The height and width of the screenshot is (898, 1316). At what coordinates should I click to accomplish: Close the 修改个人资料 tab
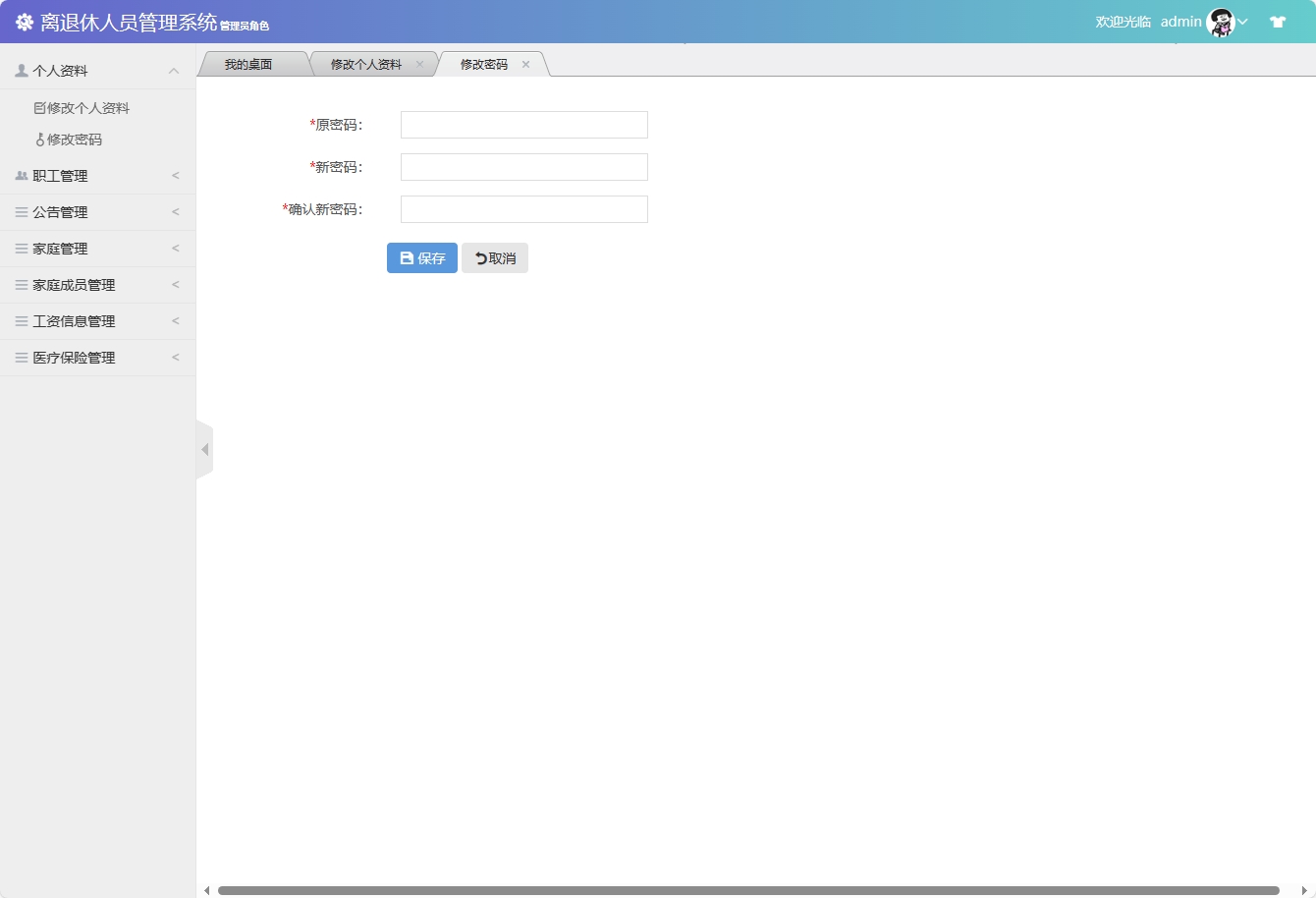pos(419,65)
